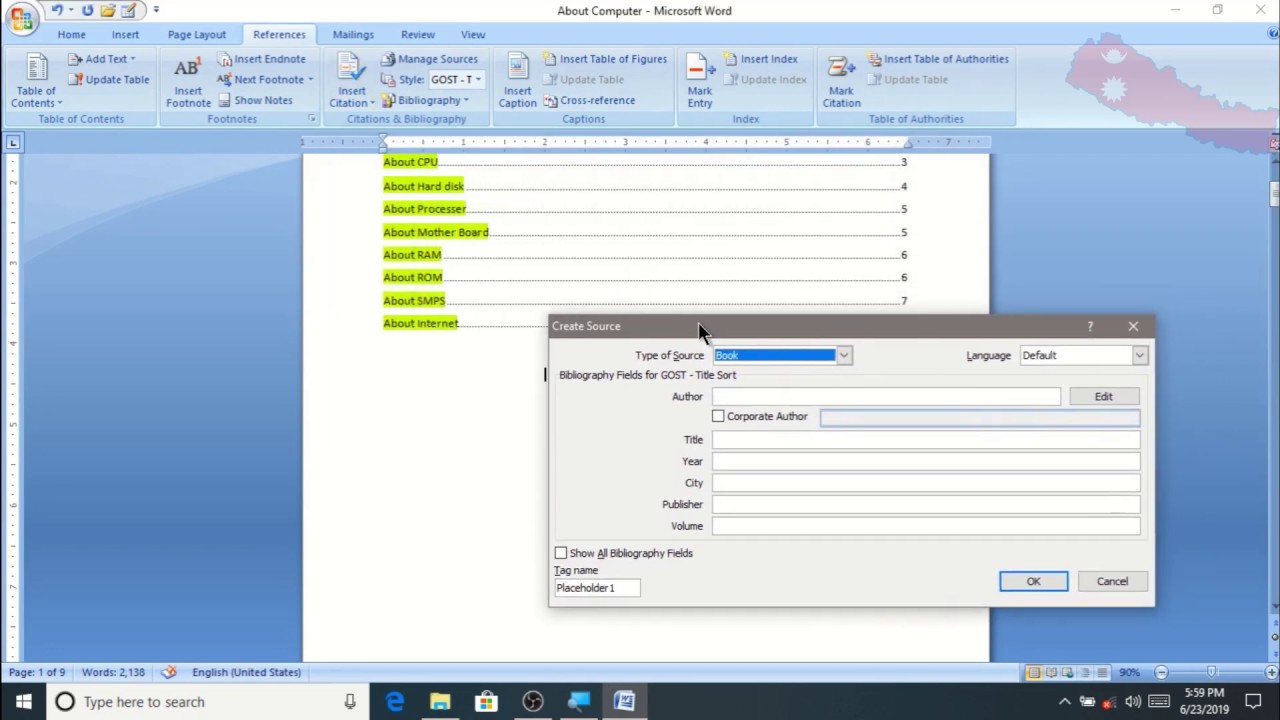Image resolution: width=1280 pixels, height=720 pixels.
Task: Open Table of Contents gallery
Action: (36, 81)
